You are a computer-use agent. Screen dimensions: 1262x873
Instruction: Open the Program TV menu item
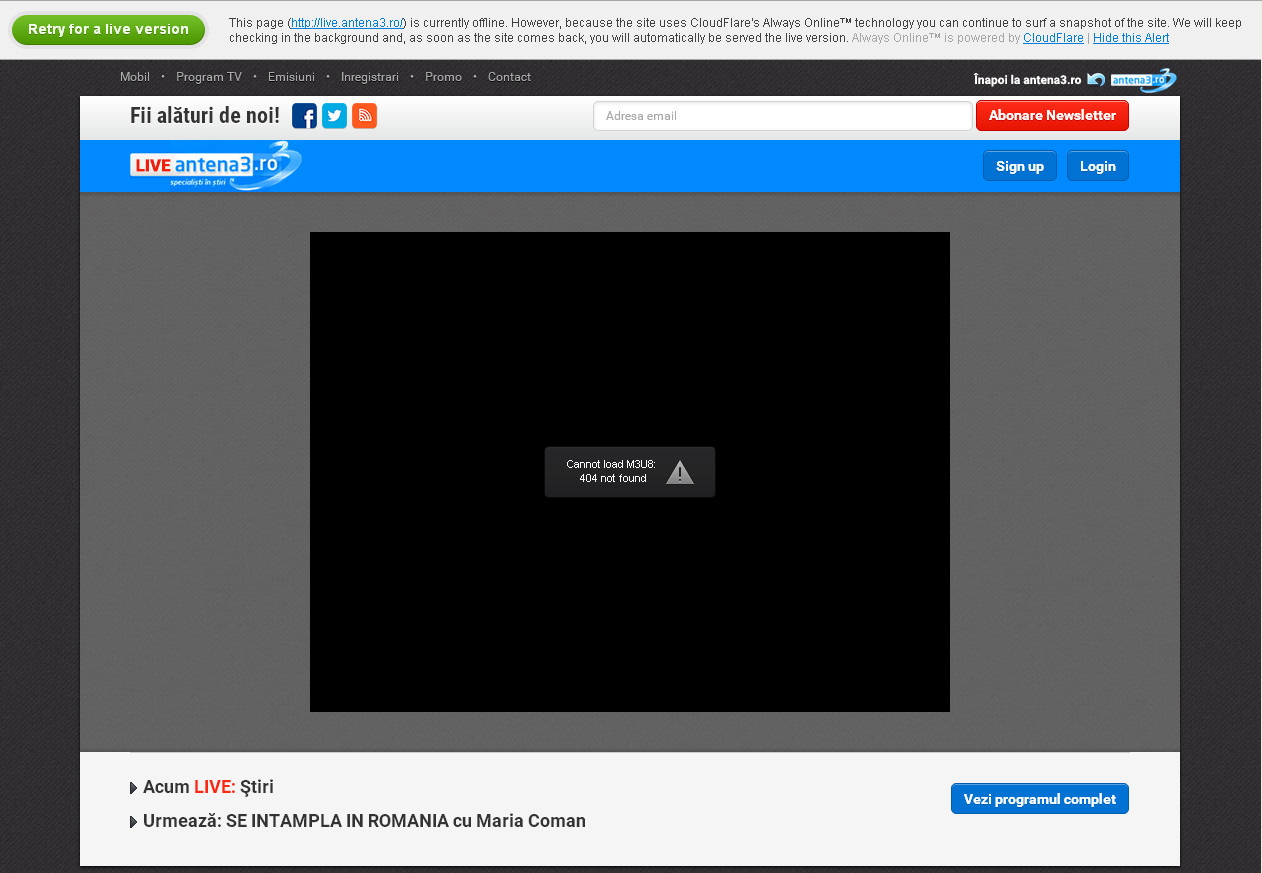click(x=209, y=77)
